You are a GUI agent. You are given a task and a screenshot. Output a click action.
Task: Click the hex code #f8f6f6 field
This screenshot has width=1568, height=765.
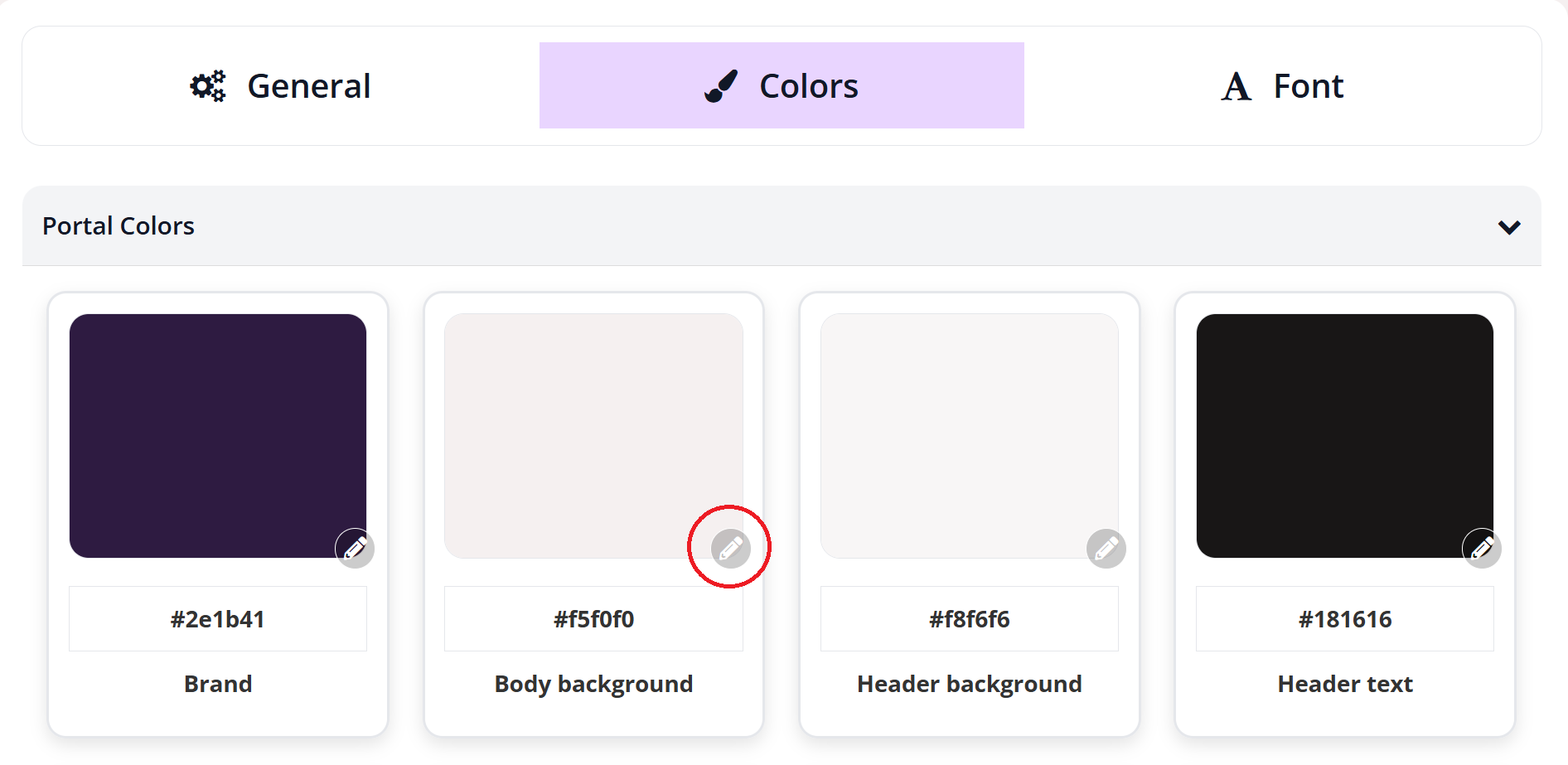(968, 618)
